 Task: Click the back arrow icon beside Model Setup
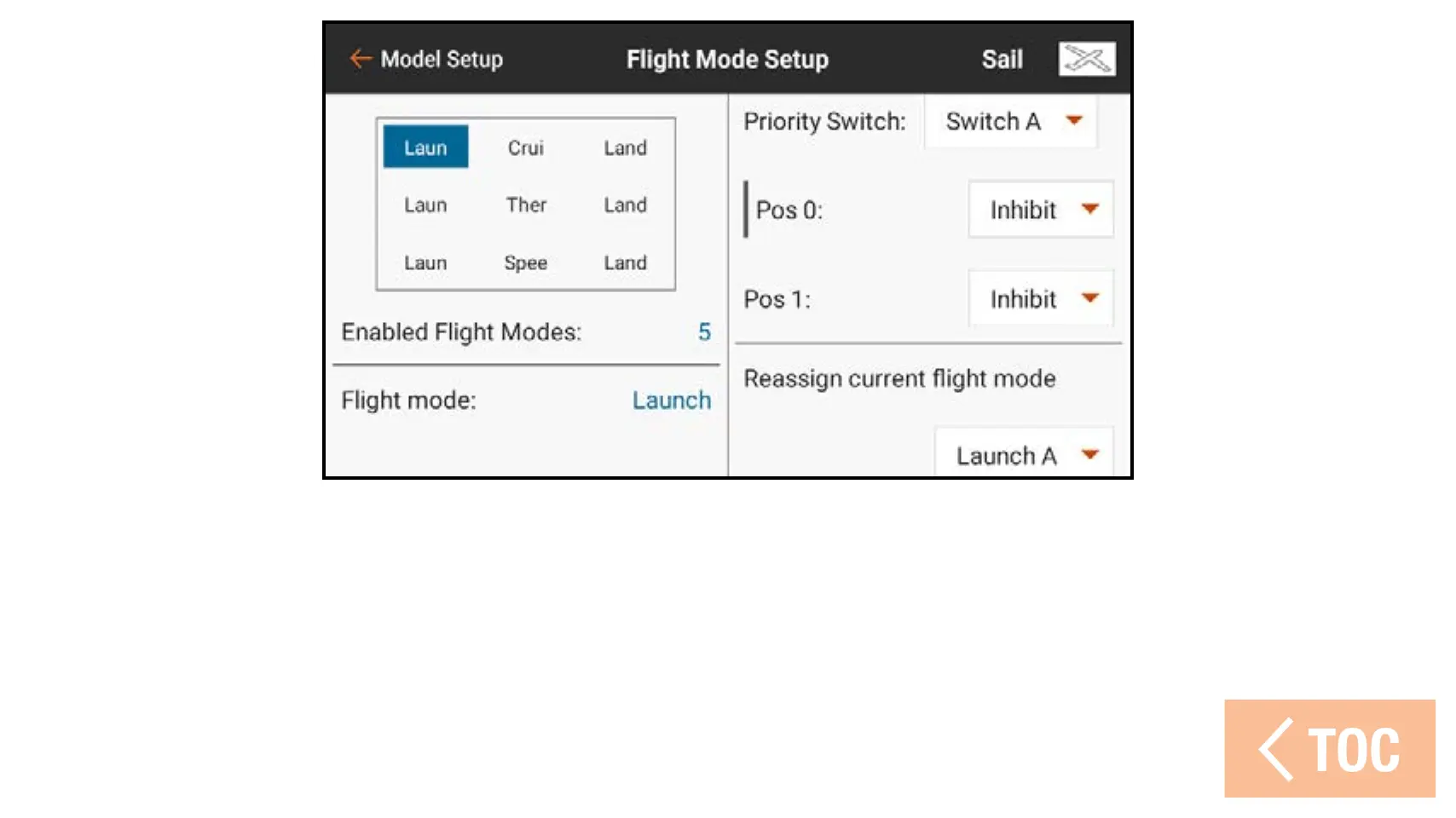pos(361,59)
